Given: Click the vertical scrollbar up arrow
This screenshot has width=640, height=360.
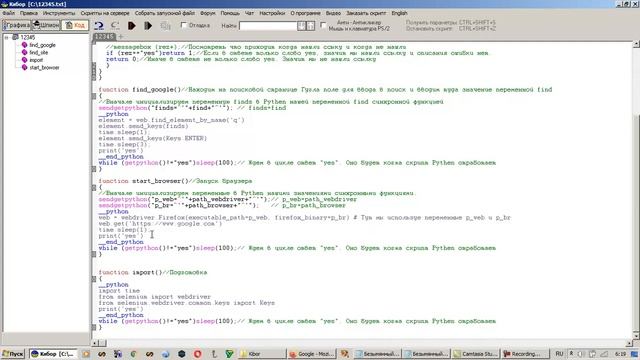Looking at the screenshot, I should click(636, 44).
